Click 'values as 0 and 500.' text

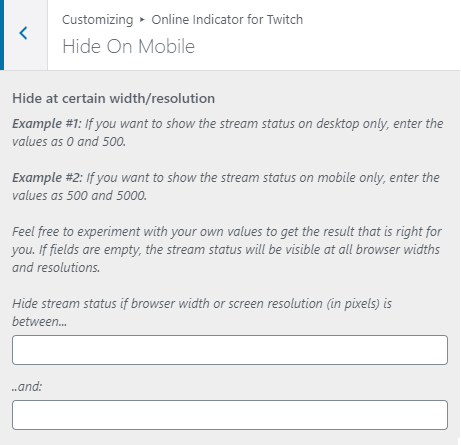pos(69,142)
